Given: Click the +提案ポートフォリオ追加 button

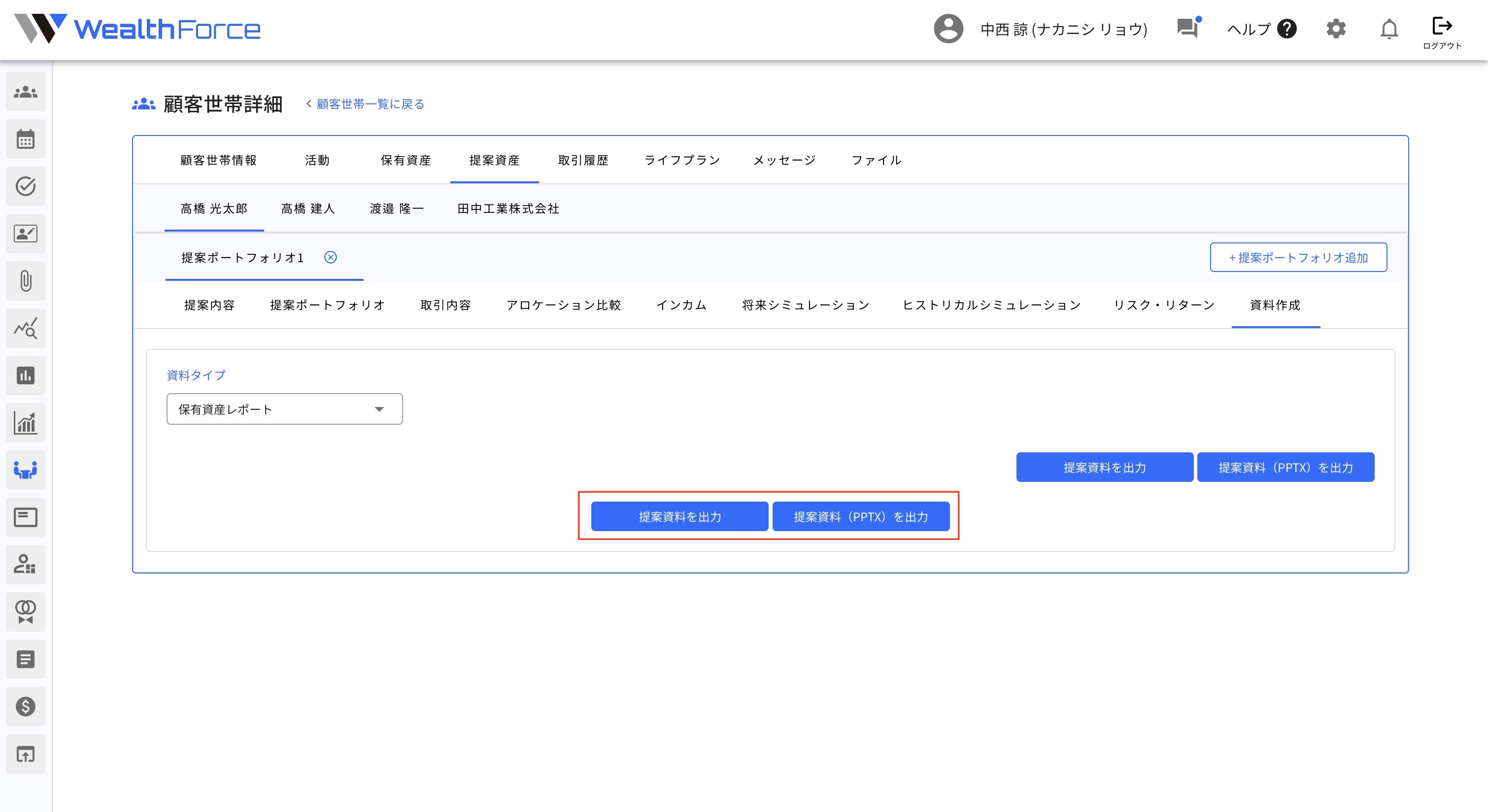Looking at the screenshot, I should tap(1298, 258).
